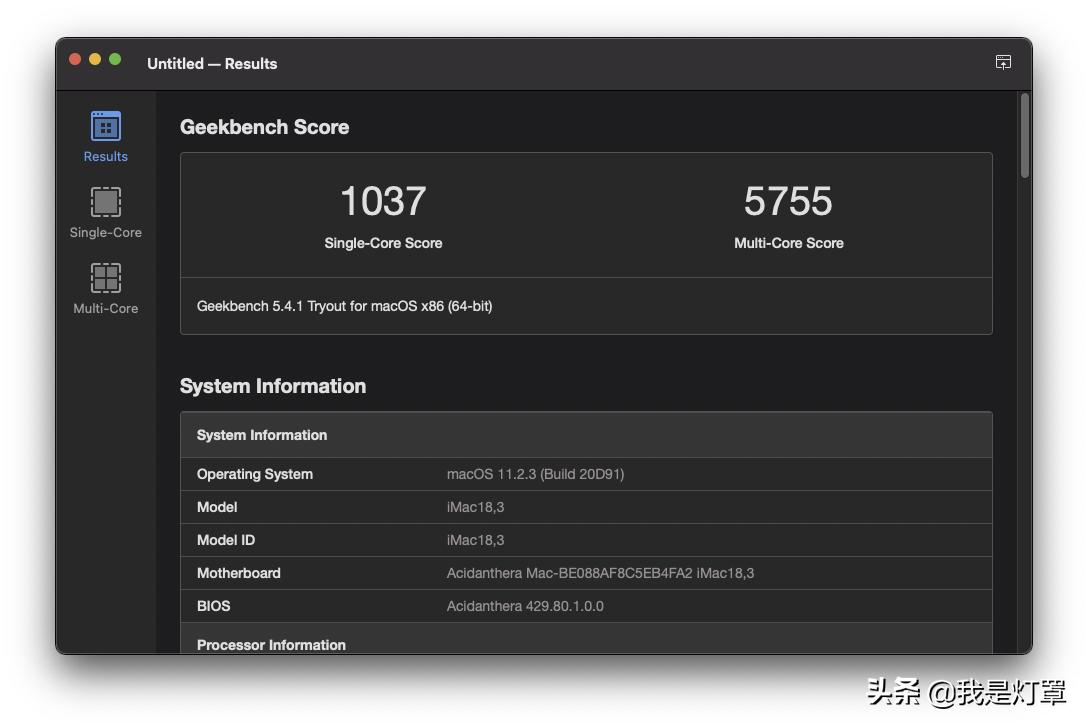Click the Multi-Core Score value 5755
The width and height of the screenshot is (1088, 728).
(789, 202)
